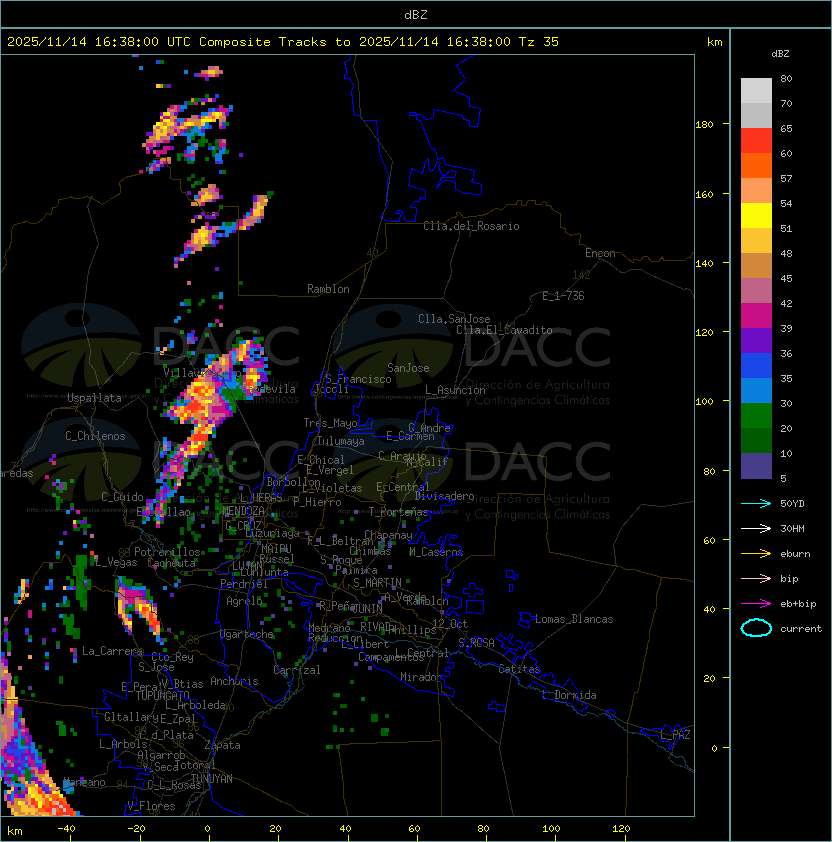This screenshot has width=832, height=842.
Task: Click the 'TUNUYAN' town label
Action: click(212, 779)
